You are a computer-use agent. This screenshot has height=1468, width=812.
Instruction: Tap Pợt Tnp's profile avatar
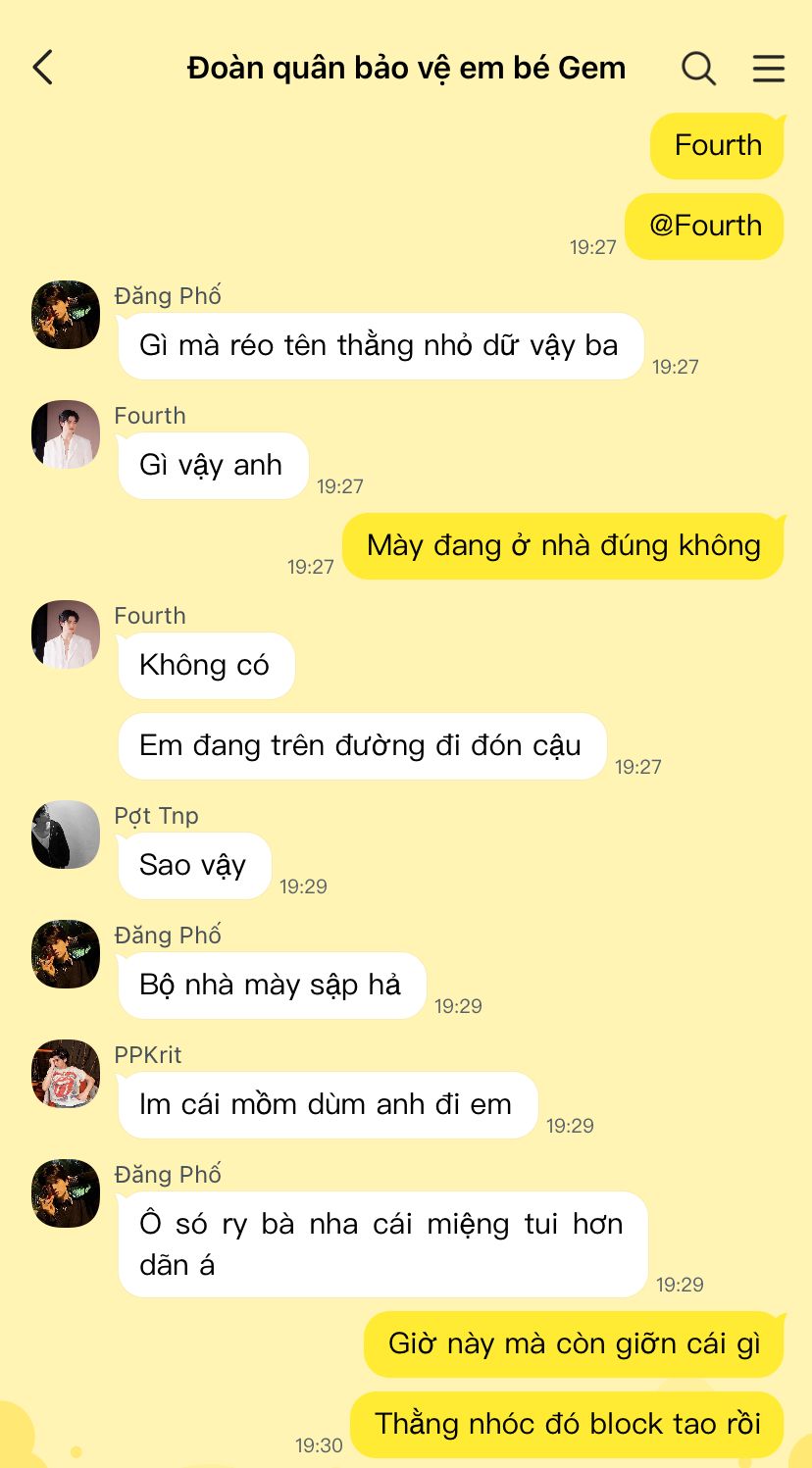pyautogui.click(x=66, y=835)
